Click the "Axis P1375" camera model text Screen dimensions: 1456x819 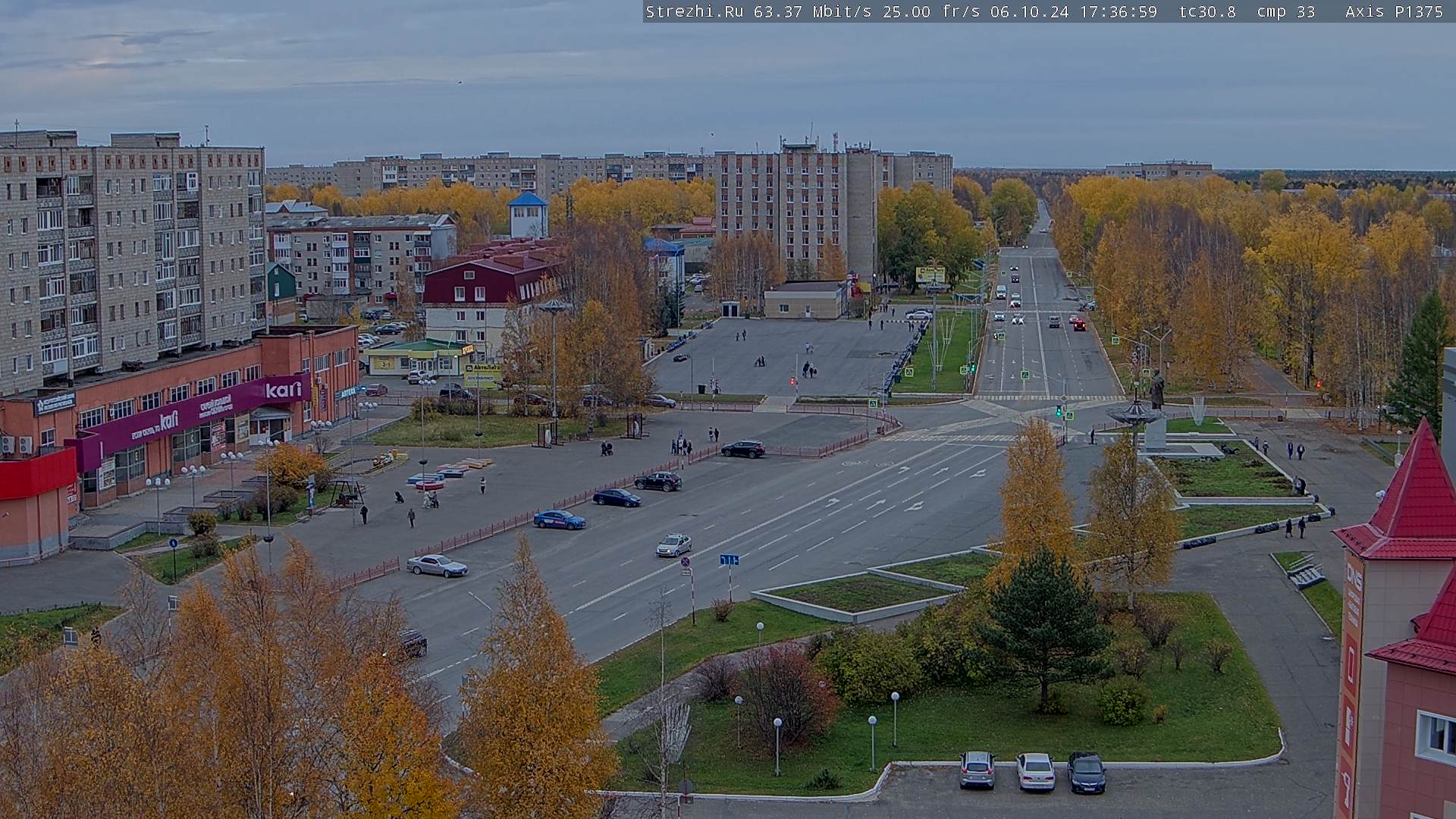pyautogui.click(x=1394, y=11)
